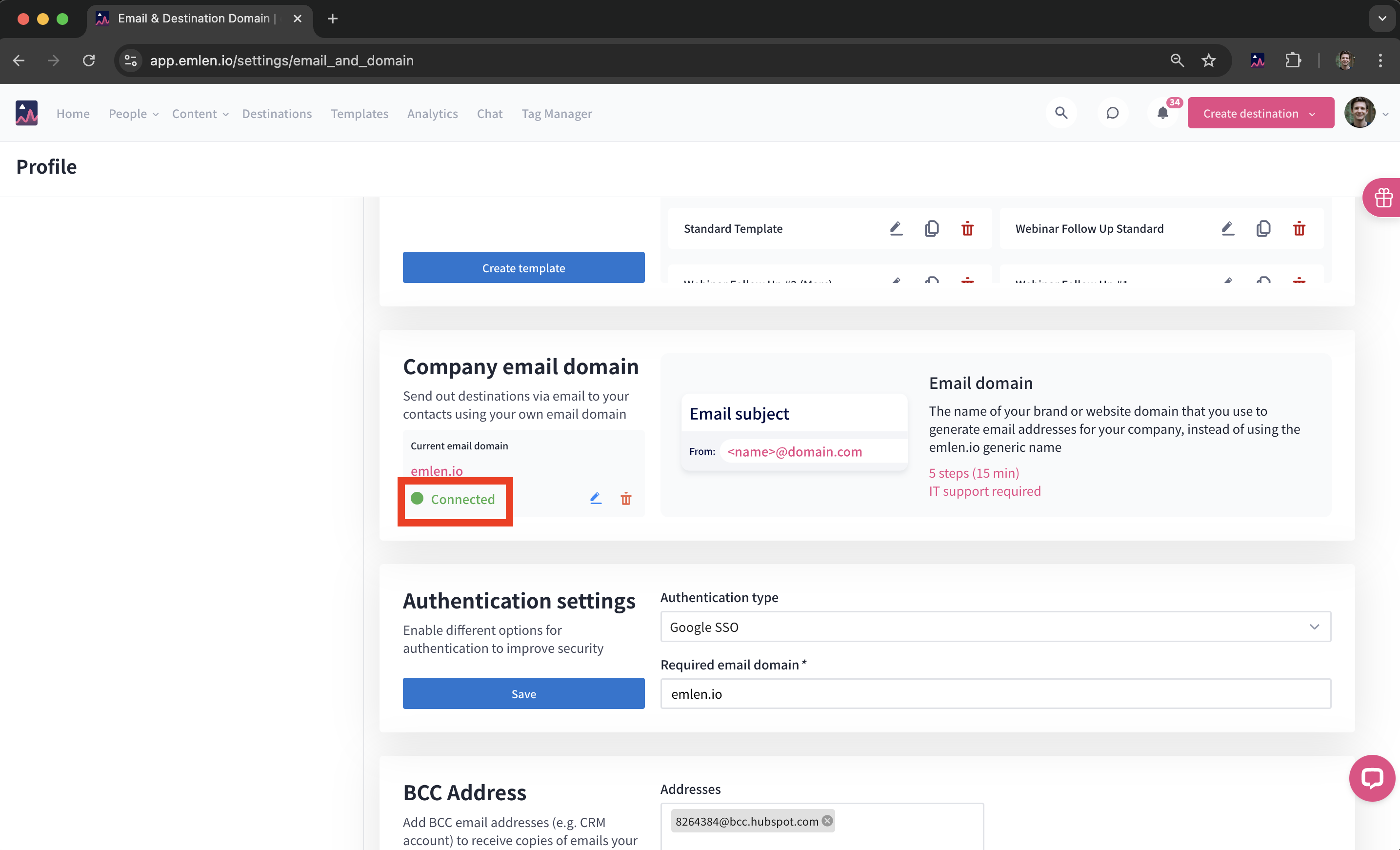The image size is (1400, 850).
Task: Duplicate the Standard Template
Action: click(931, 228)
